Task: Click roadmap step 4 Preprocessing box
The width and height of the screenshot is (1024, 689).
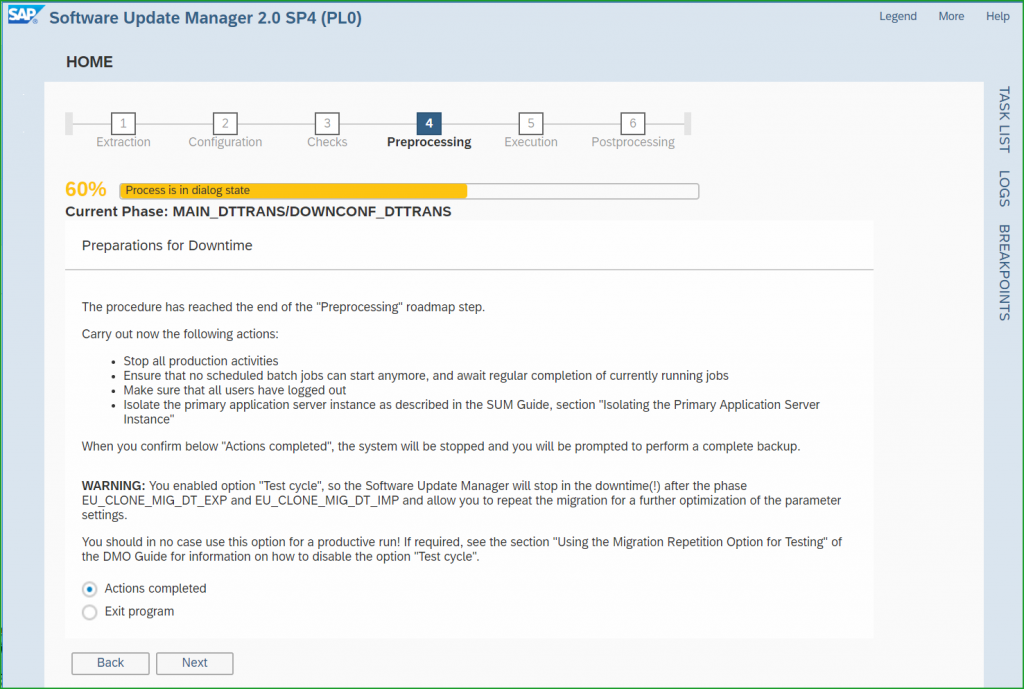Action: tap(429, 123)
